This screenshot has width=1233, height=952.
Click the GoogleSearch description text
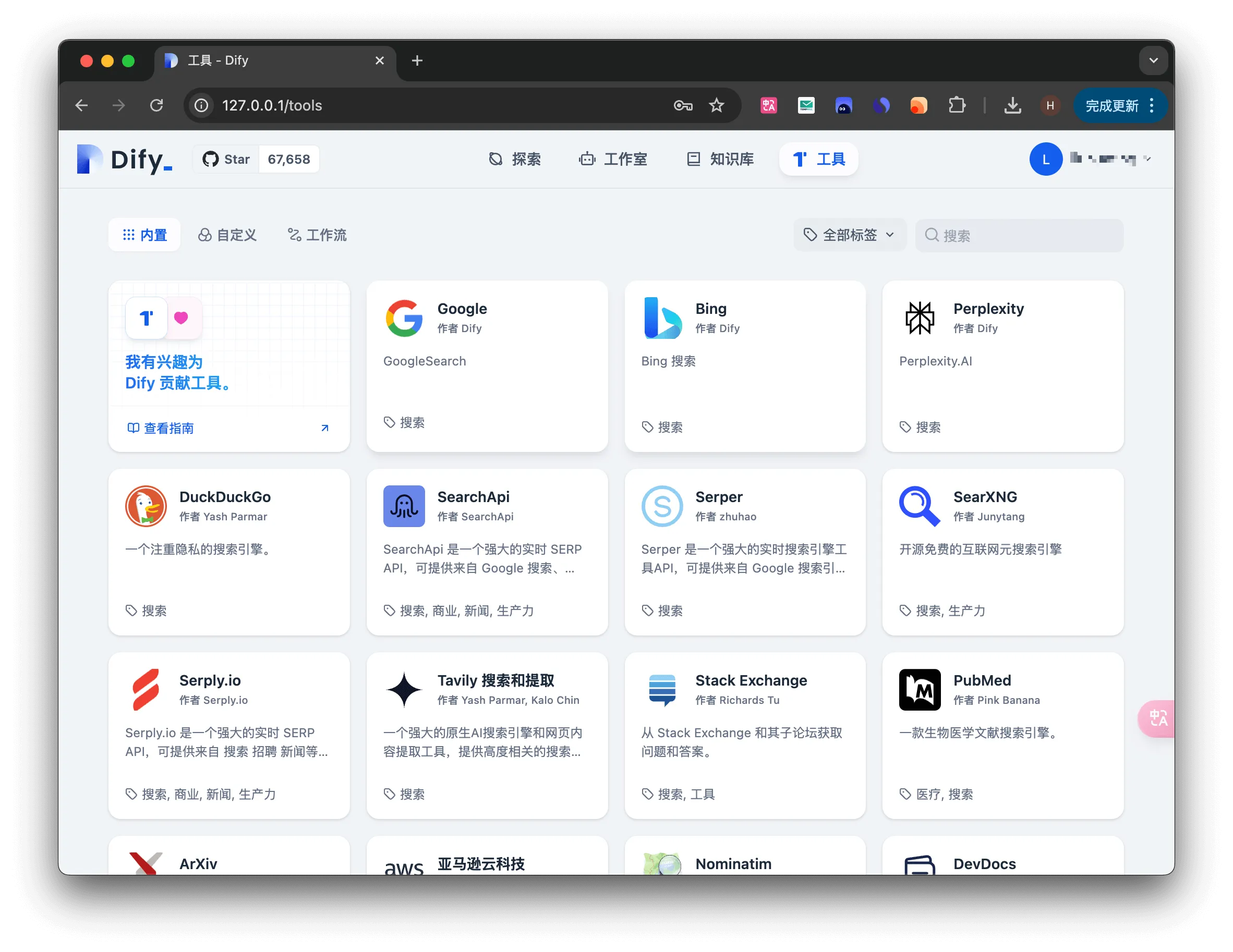[425, 361]
